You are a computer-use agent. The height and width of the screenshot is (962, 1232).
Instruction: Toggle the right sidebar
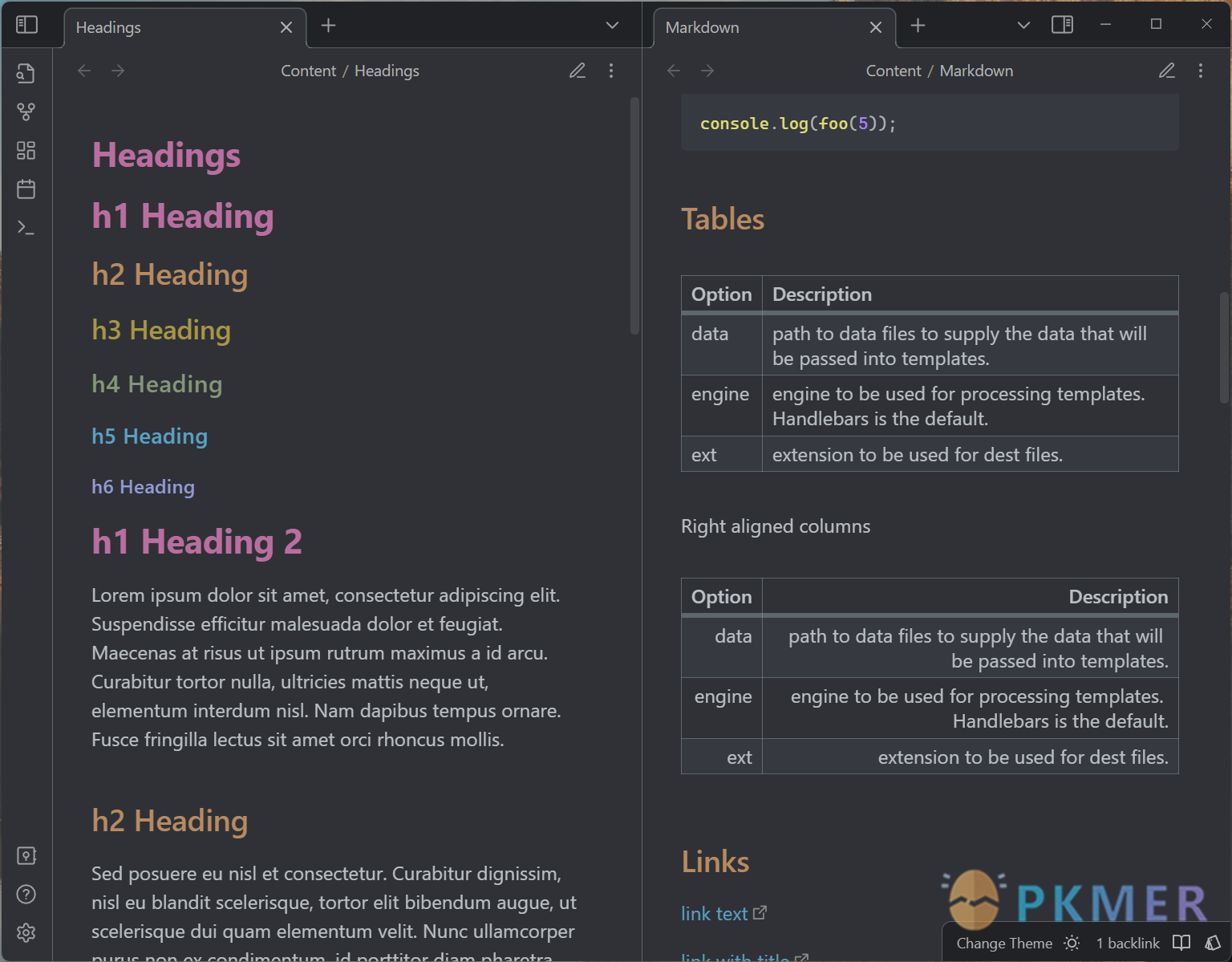click(1062, 25)
